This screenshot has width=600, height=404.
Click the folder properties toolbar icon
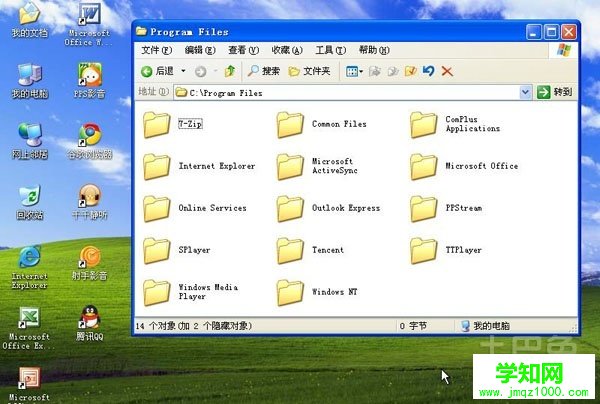click(x=411, y=71)
